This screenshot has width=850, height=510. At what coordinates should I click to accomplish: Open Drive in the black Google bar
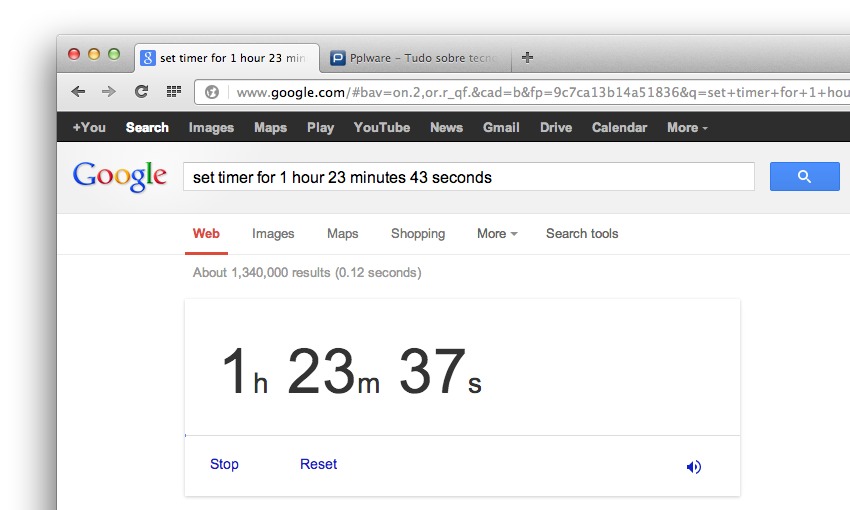[x=556, y=127]
